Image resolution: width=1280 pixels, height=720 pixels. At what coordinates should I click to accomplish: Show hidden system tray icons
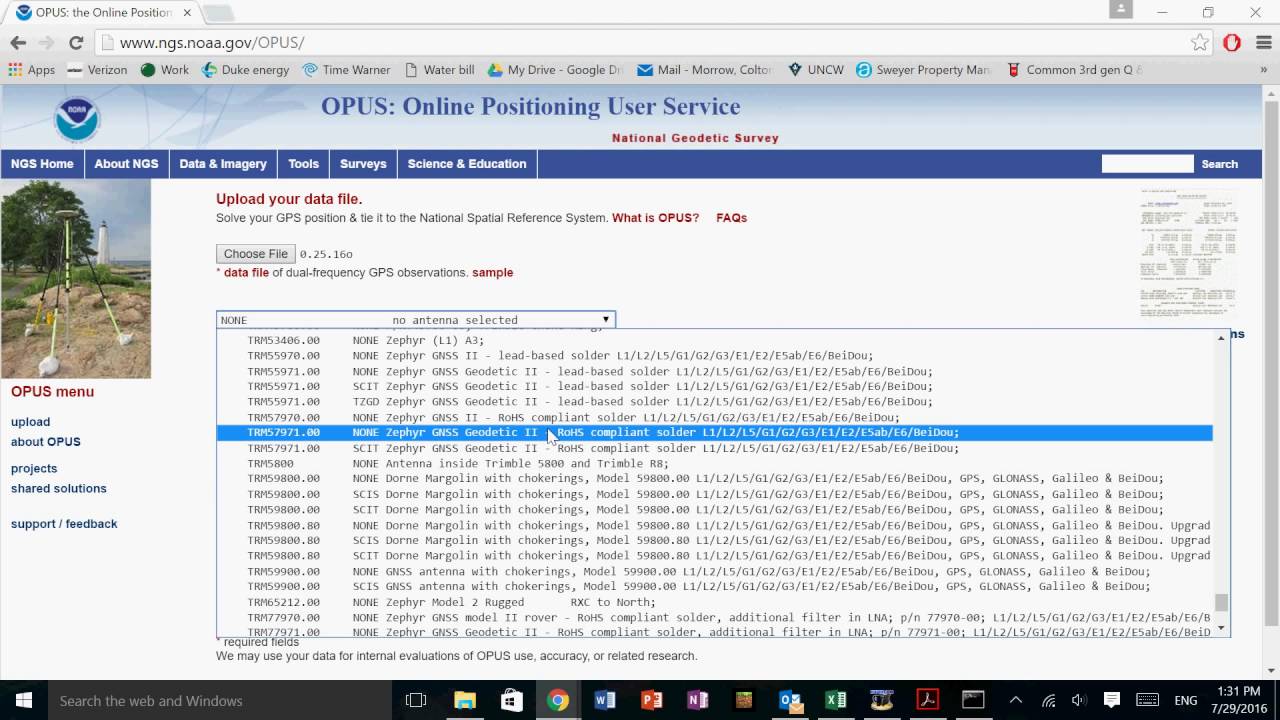coord(1016,700)
